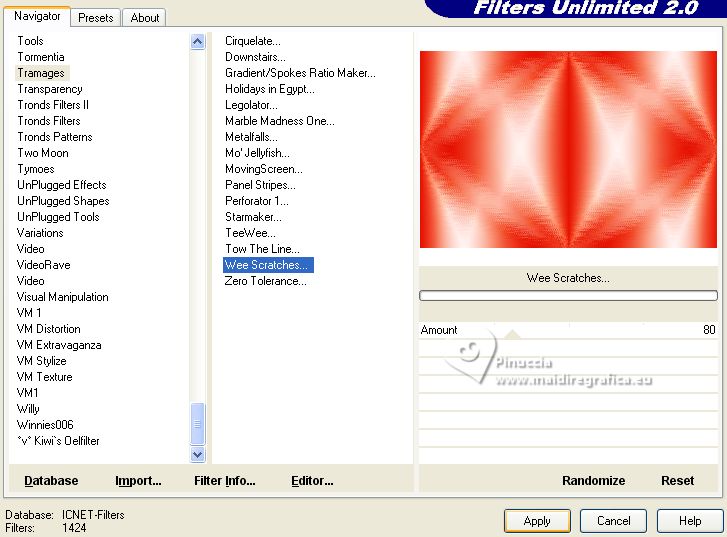
Task: Click the Cancel button
Action: (613, 521)
